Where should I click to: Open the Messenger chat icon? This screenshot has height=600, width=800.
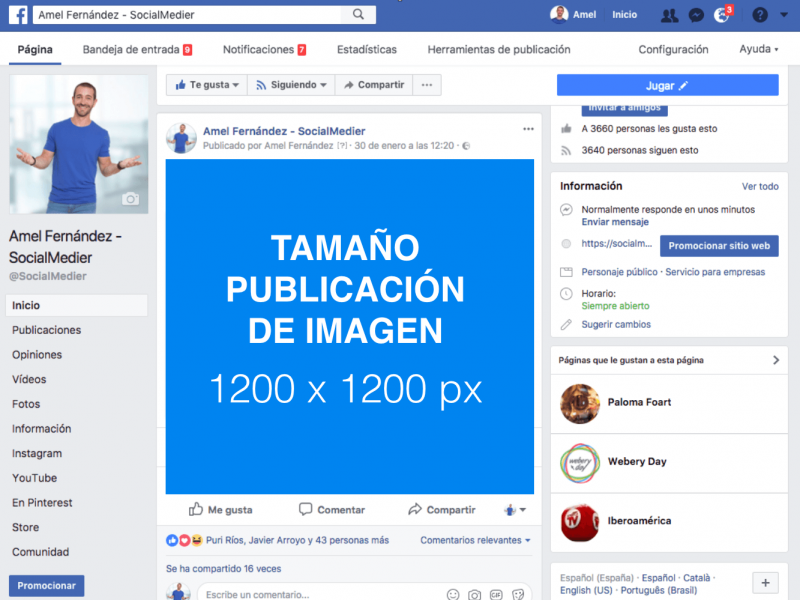pyautogui.click(x=696, y=15)
